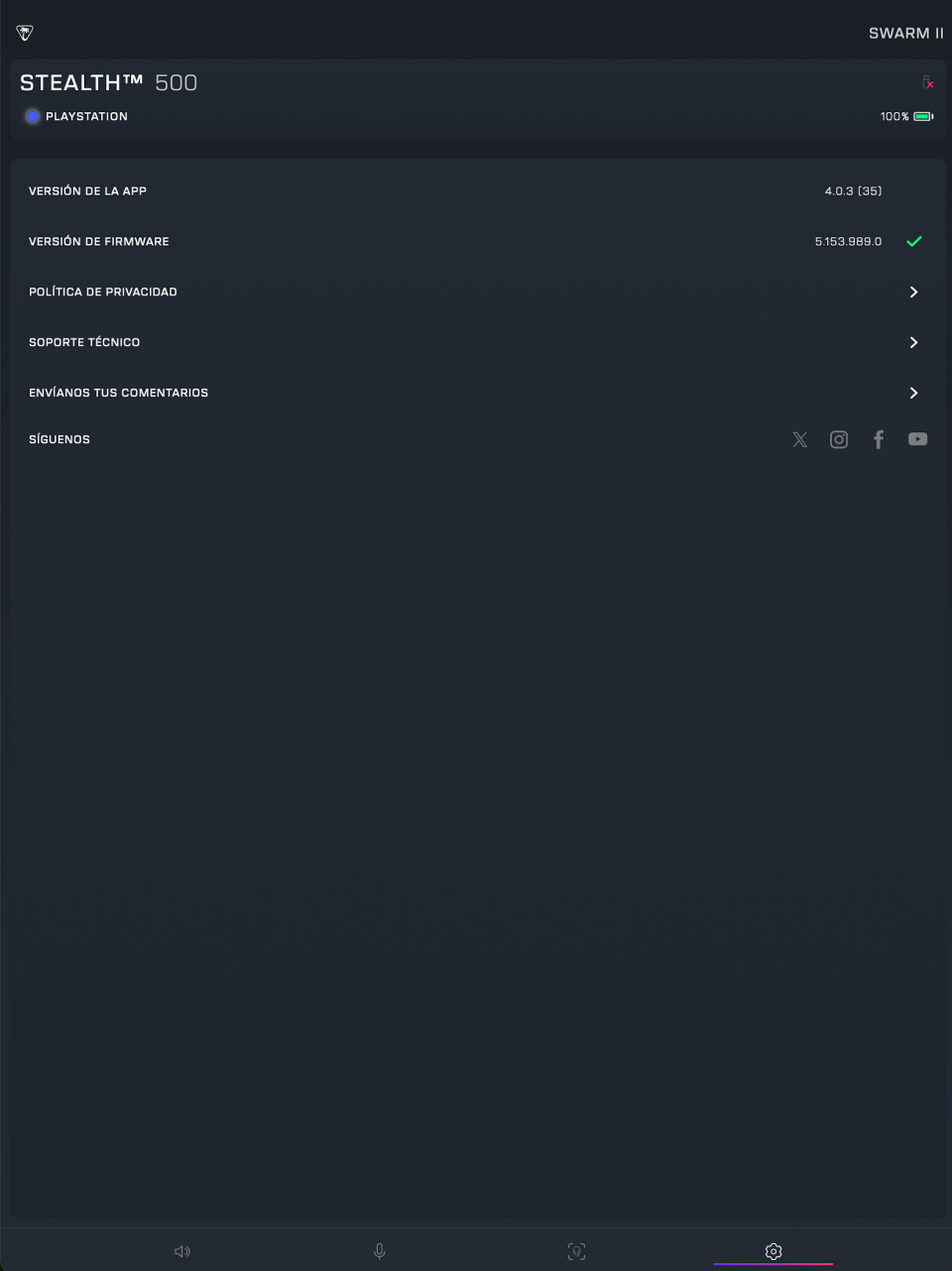
Task: Open the X (Twitter) social link
Action: [x=800, y=439]
